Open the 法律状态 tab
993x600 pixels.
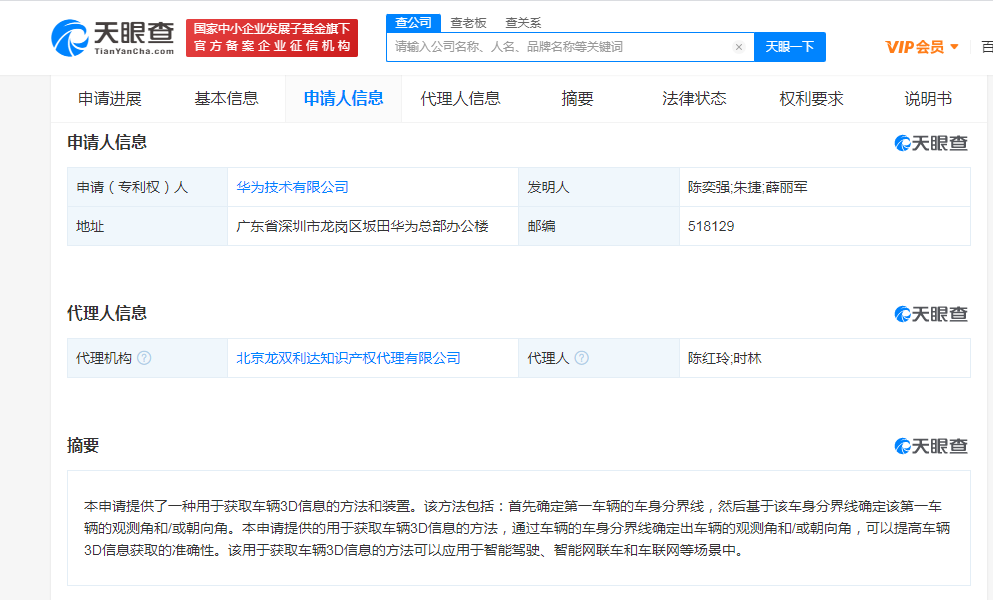point(694,98)
